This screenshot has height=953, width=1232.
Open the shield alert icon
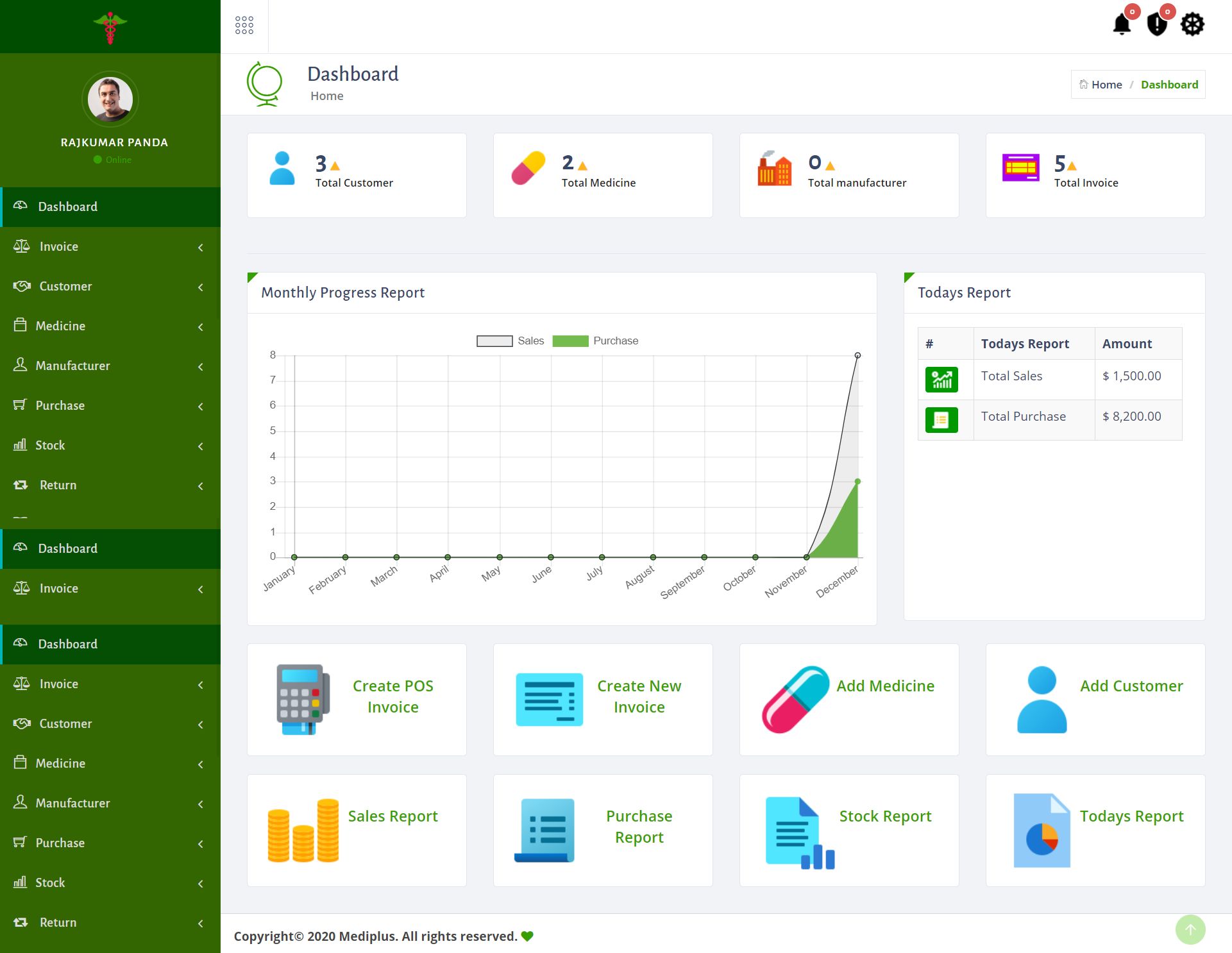(1156, 25)
